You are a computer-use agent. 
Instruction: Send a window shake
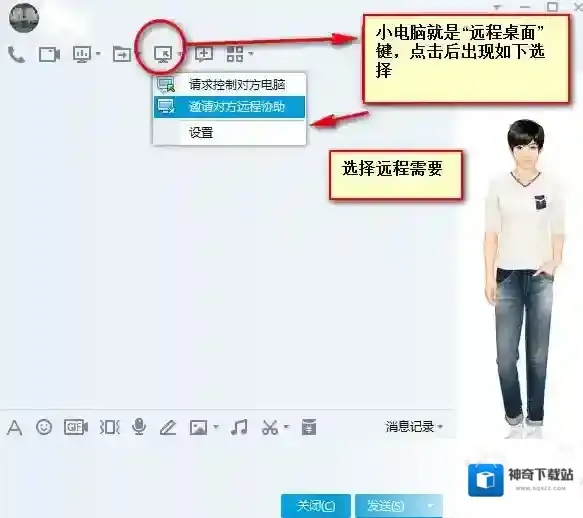(109, 427)
